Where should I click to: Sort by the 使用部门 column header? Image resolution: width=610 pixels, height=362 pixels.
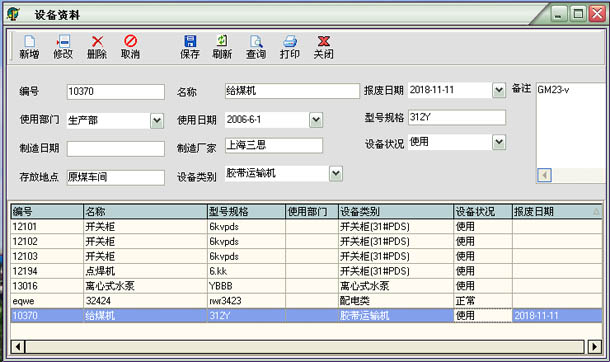tap(312, 212)
